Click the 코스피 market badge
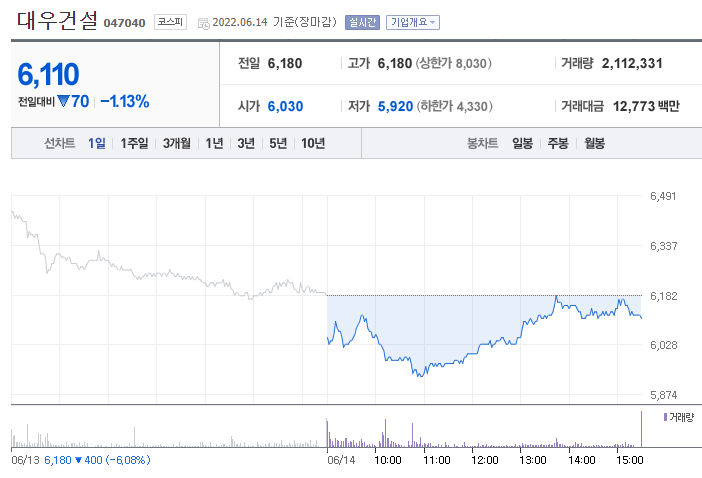 tap(170, 22)
